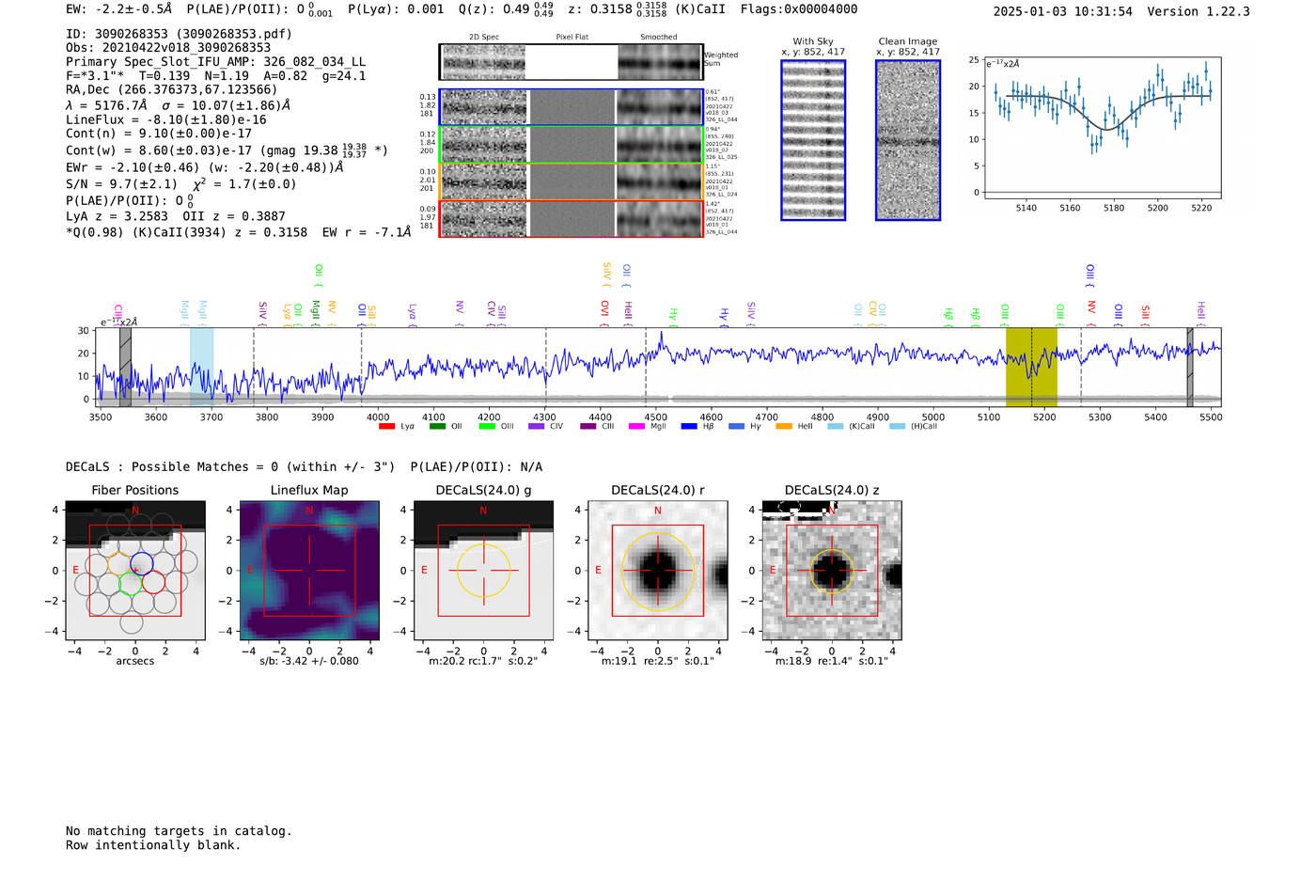Click the DECaLS Possible Matches = 0 line
The height and width of the screenshot is (896, 1316).
click(x=230, y=466)
